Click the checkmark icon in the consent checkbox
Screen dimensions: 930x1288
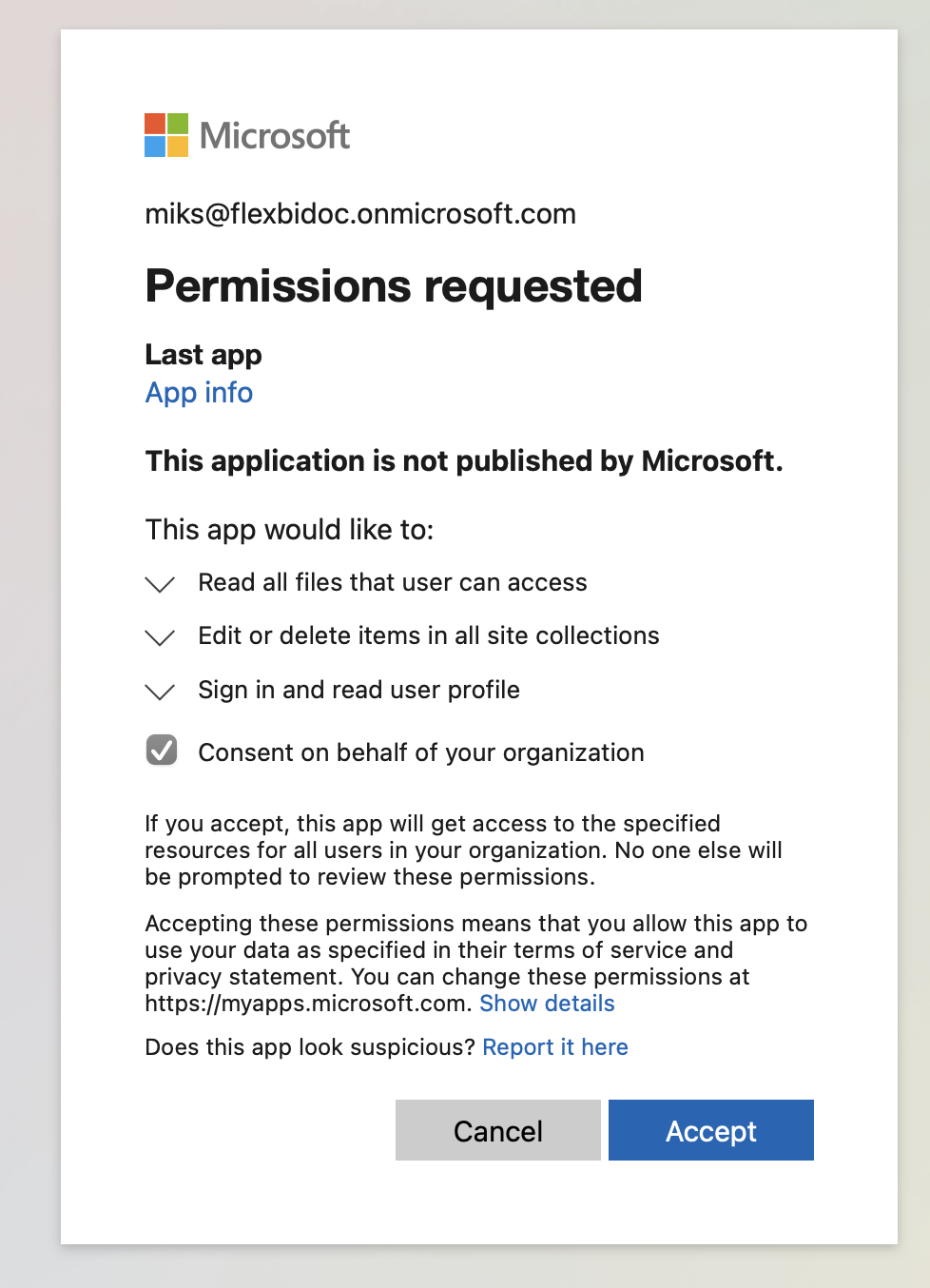[x=162, y=751]
